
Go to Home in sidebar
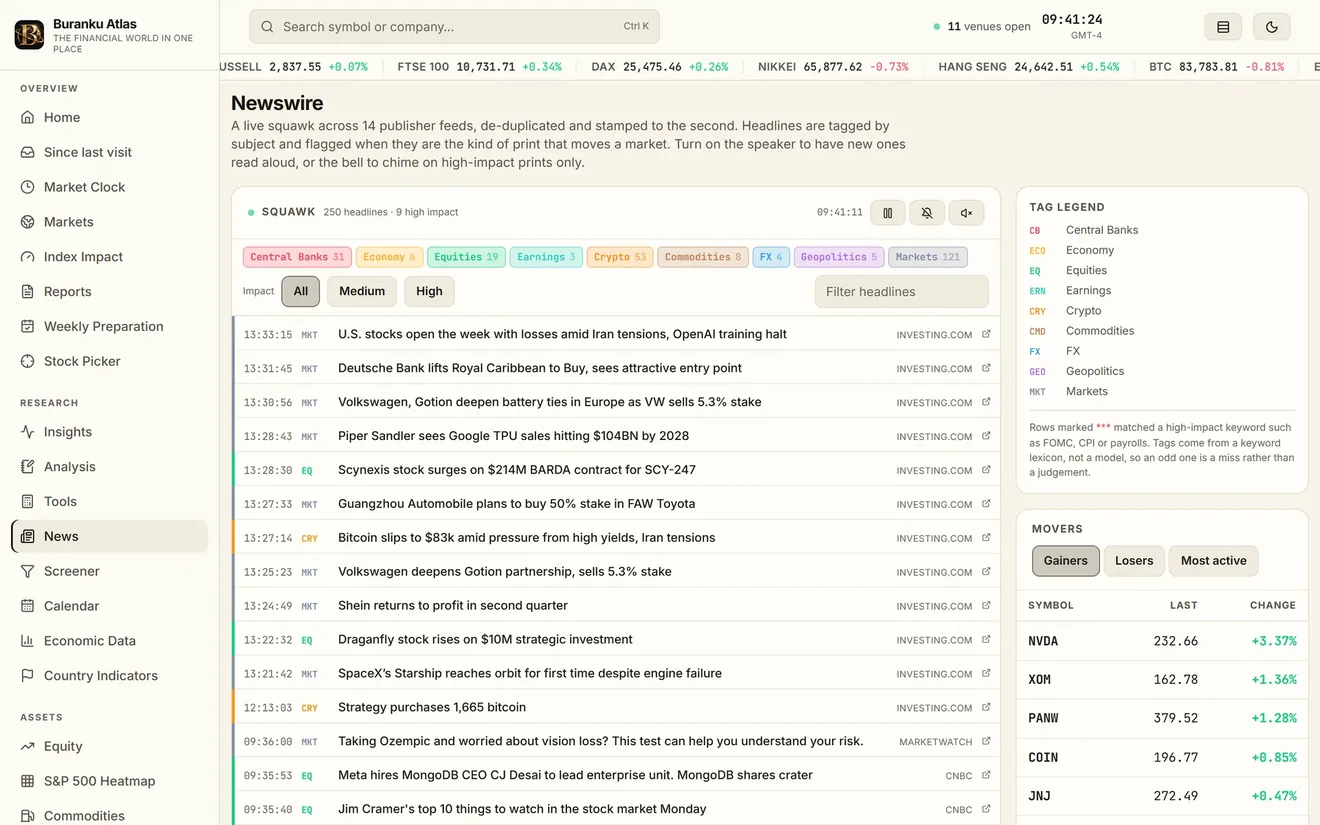[109, 117]
